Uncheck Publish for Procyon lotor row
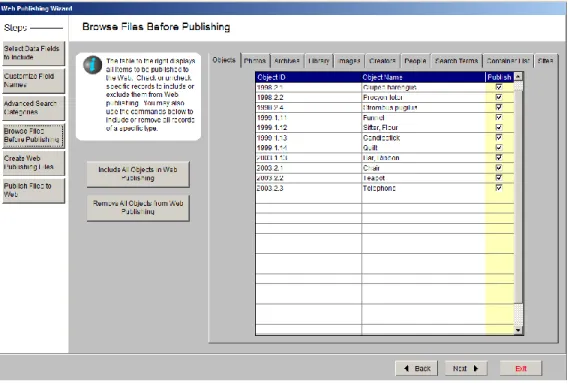Viewport: 570px width, 384px height. 499,97
